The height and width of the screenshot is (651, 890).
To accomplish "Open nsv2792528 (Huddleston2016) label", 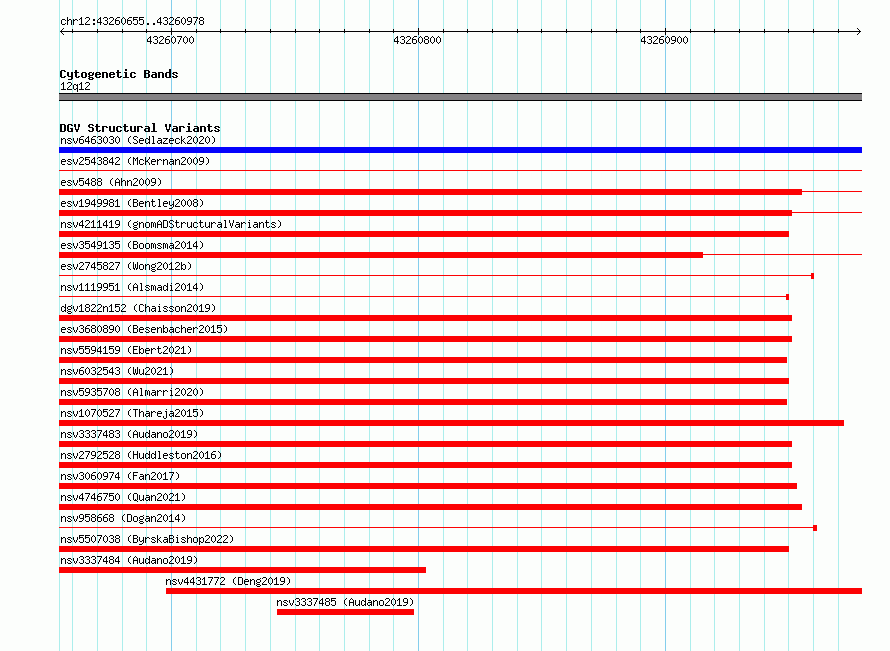I will pos(141,455).
